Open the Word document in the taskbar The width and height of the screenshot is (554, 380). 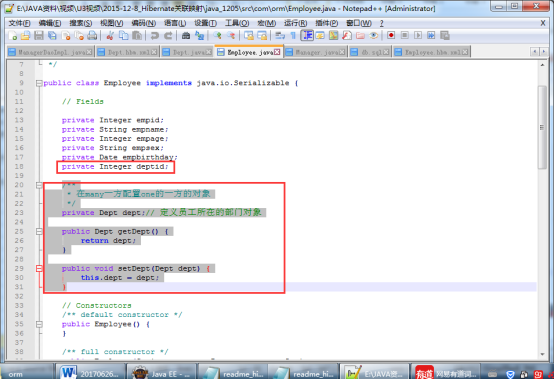coord(90,373)
